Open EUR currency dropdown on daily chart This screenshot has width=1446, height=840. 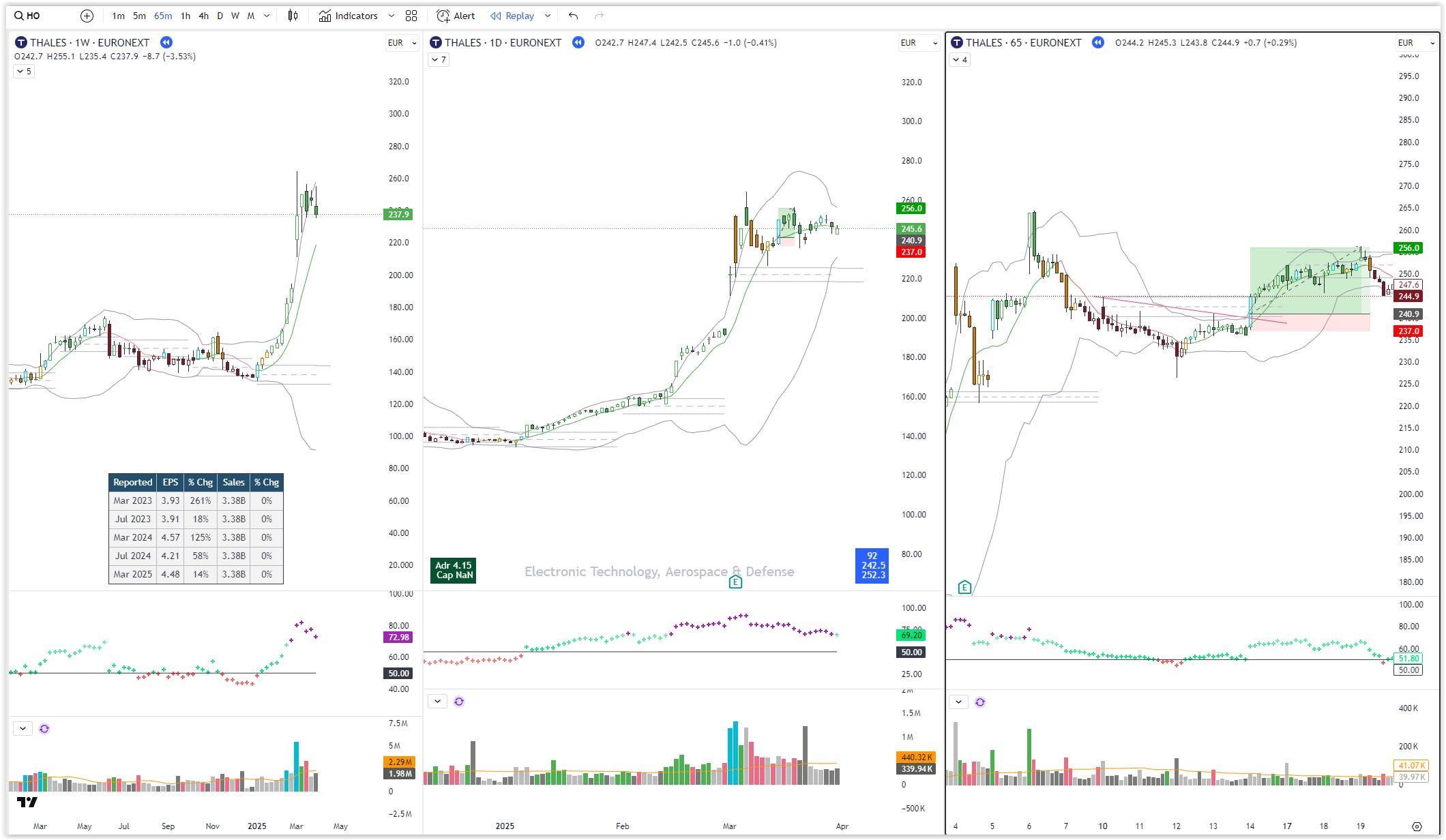coord(919,42)
